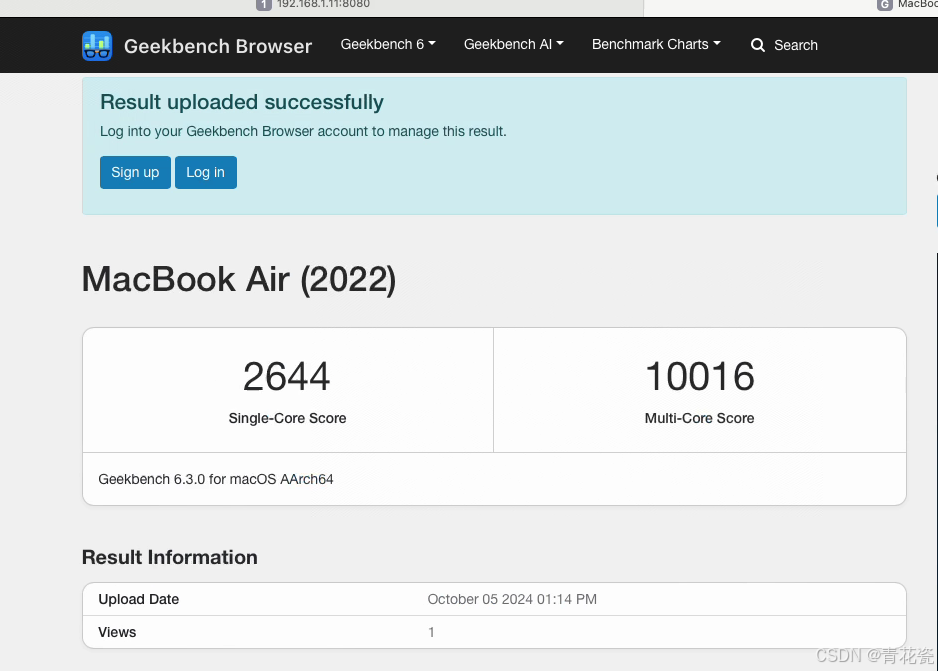Click the 10016 multi-core score value

point(699,376)
